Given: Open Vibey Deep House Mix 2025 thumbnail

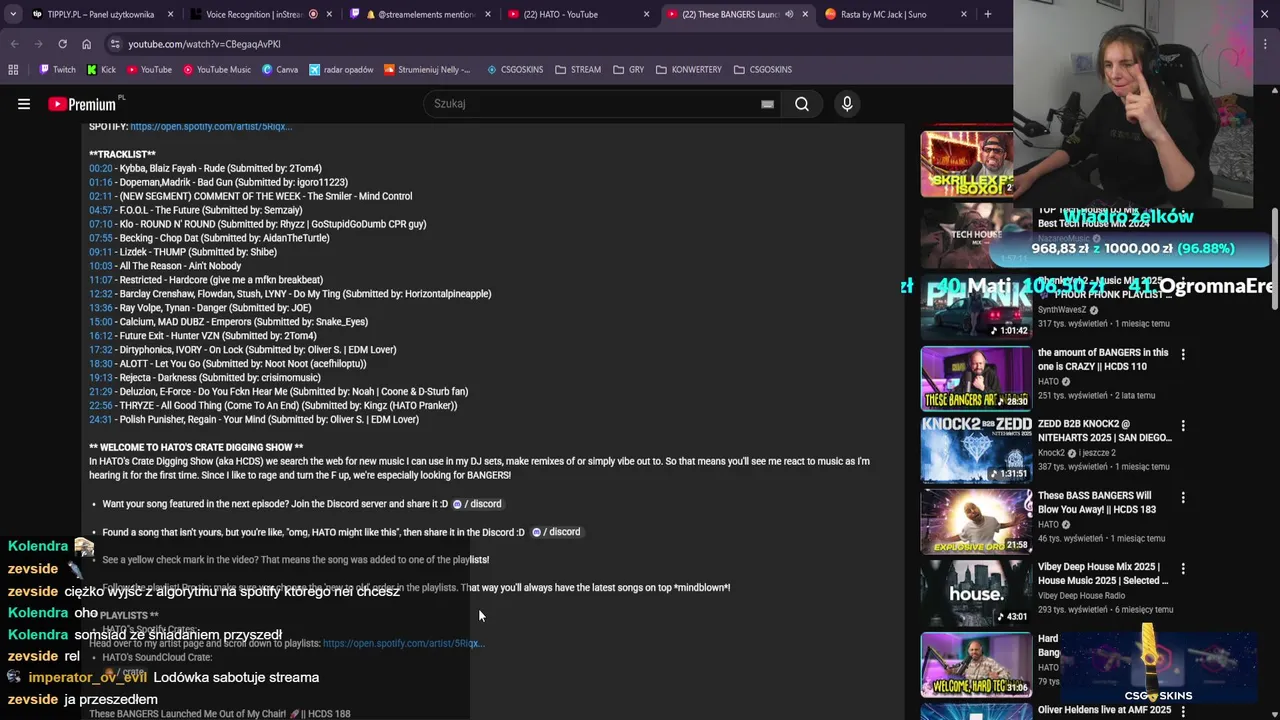Looking at the screenshot, I should [x=976, y=593].
